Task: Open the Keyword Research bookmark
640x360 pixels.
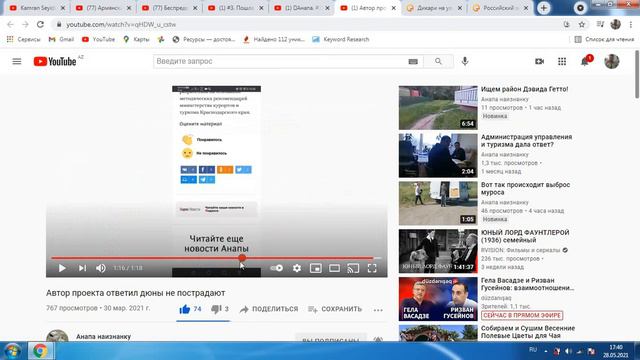Action: pos(340,39)
